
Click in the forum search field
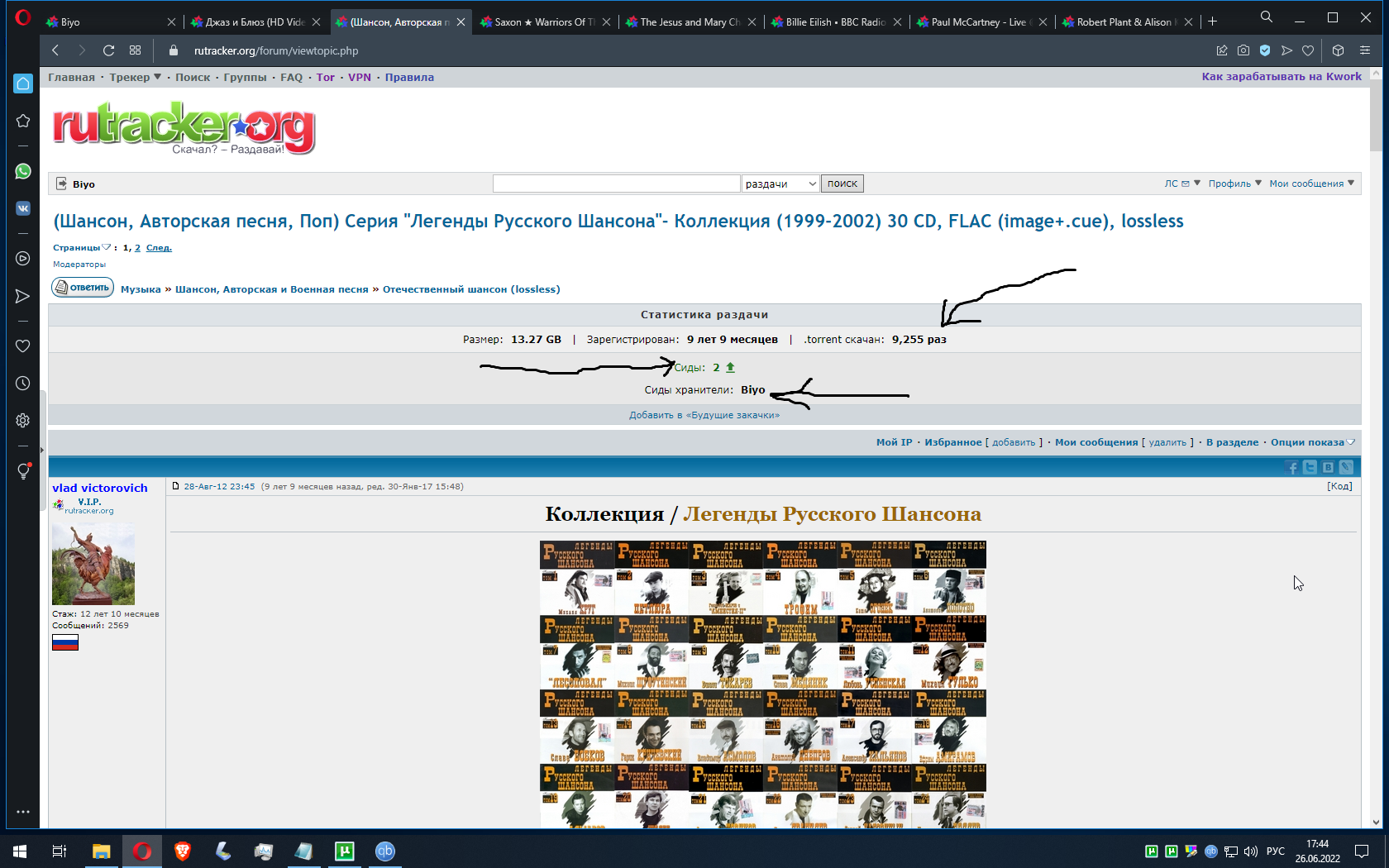pyautogui.click(x=616, y=184)
